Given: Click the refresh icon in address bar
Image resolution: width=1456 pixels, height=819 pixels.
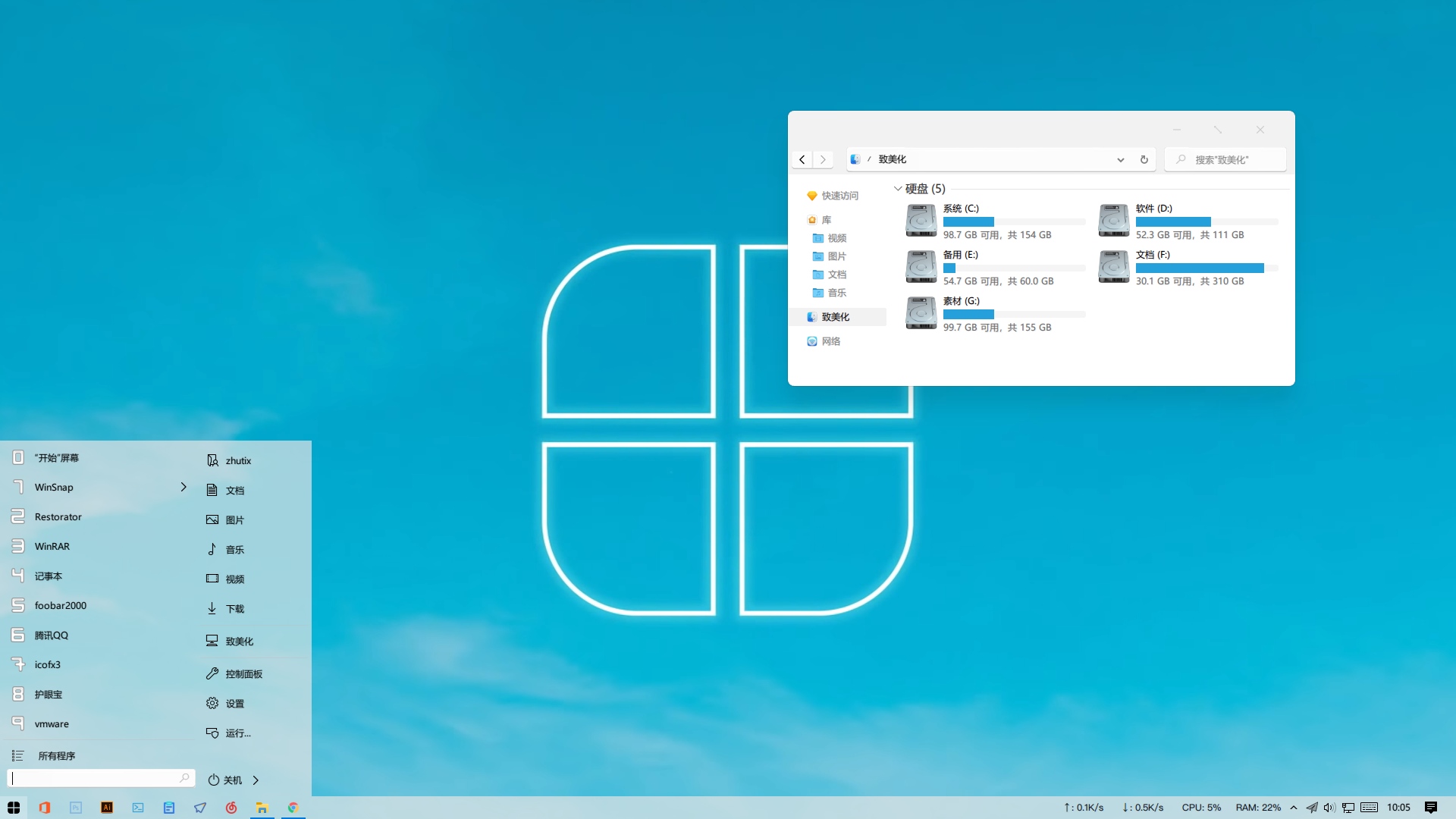Looking at the screenshot, I should pos(1144,160).
